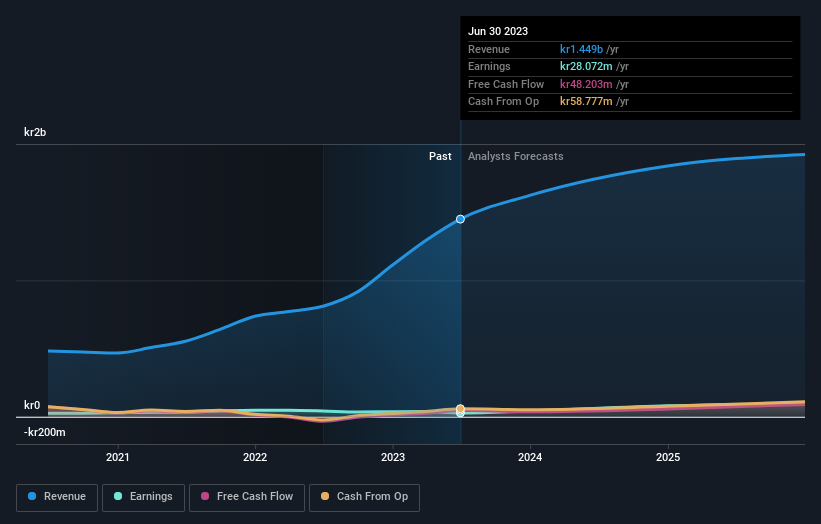Viewport: 821px width, 524px height.
Task: Click the -kr200m y-axis label
Action: (45, 432)
